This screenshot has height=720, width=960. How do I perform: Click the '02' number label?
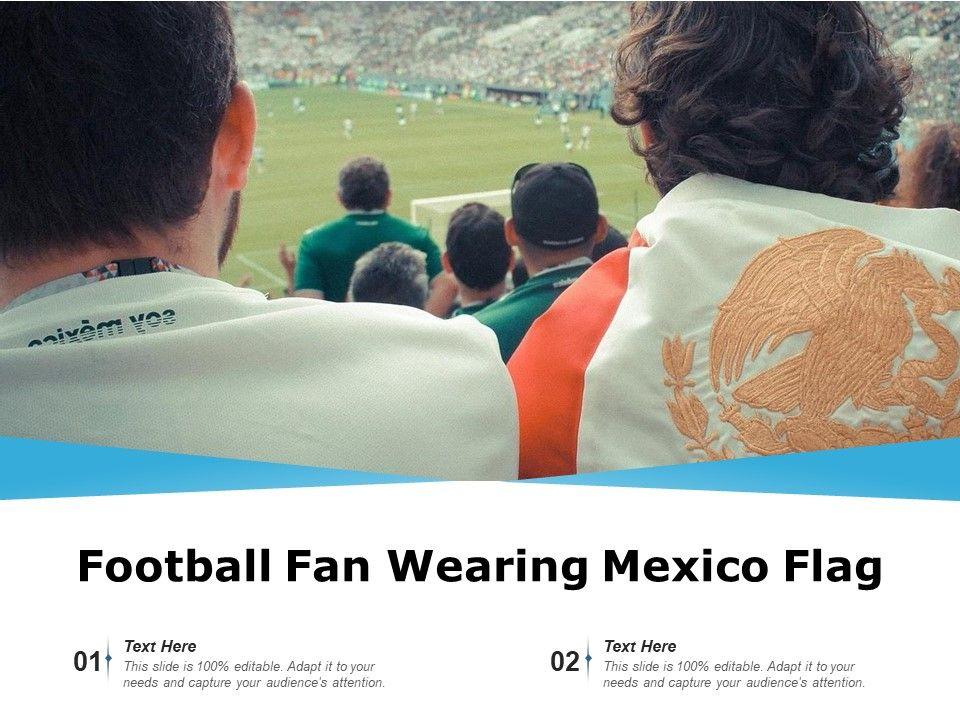coord(564,662)
